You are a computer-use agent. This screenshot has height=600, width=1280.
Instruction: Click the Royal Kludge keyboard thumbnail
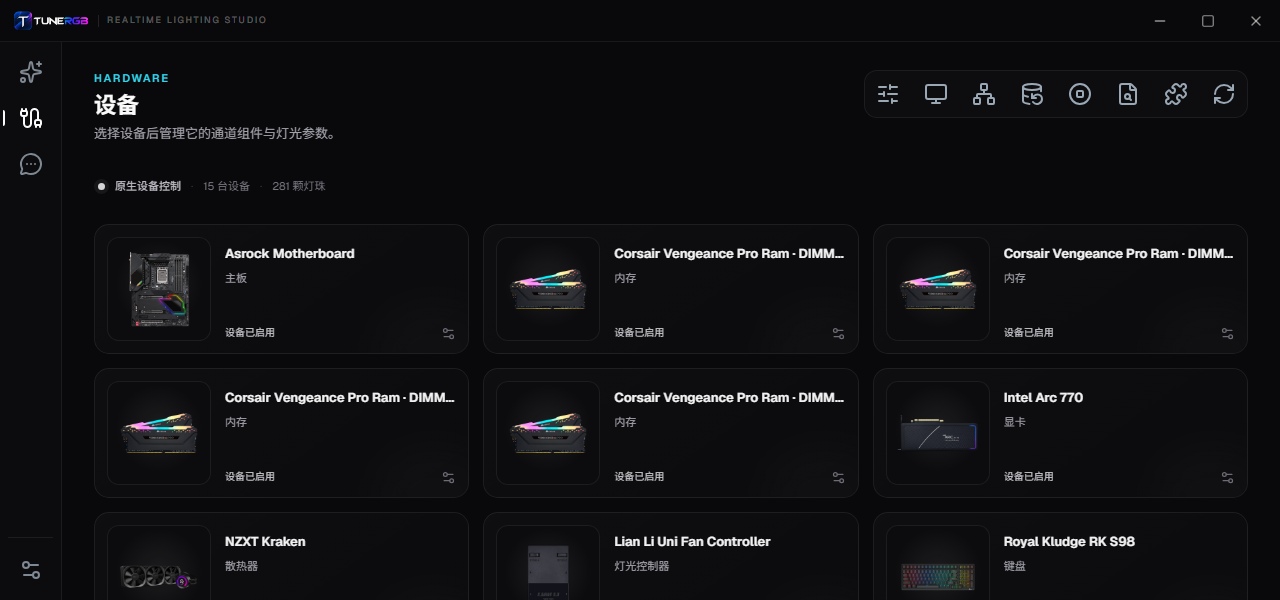(938, 562)
